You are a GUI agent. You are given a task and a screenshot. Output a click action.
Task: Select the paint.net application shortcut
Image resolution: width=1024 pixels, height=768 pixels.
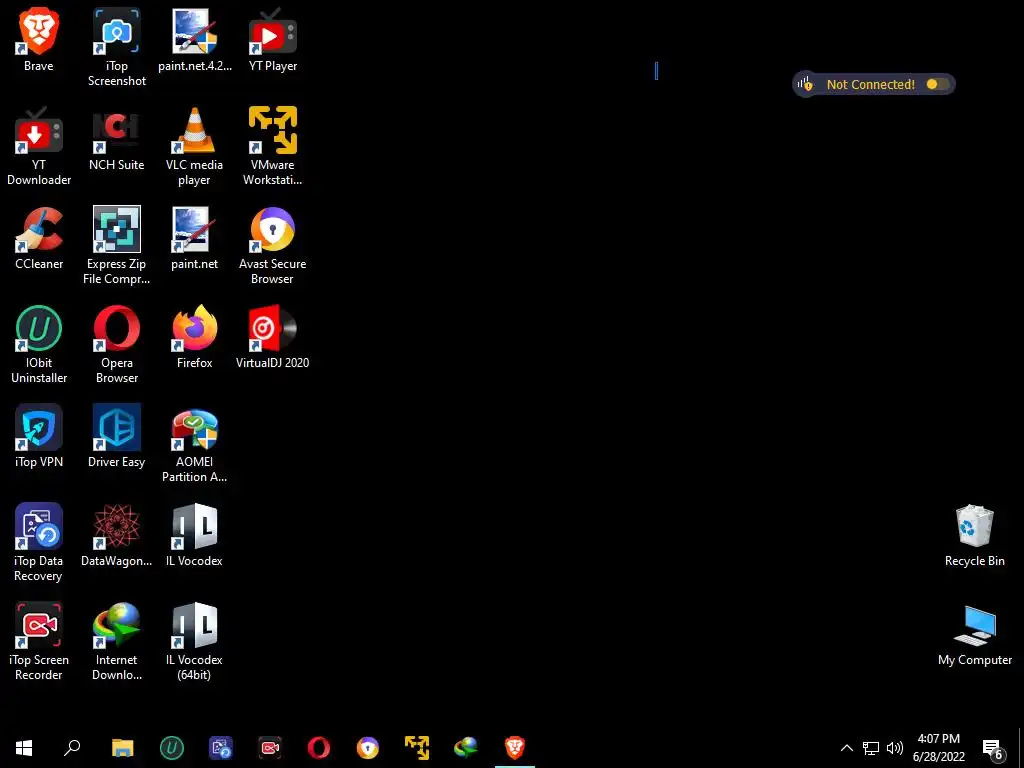coord(195,238)
